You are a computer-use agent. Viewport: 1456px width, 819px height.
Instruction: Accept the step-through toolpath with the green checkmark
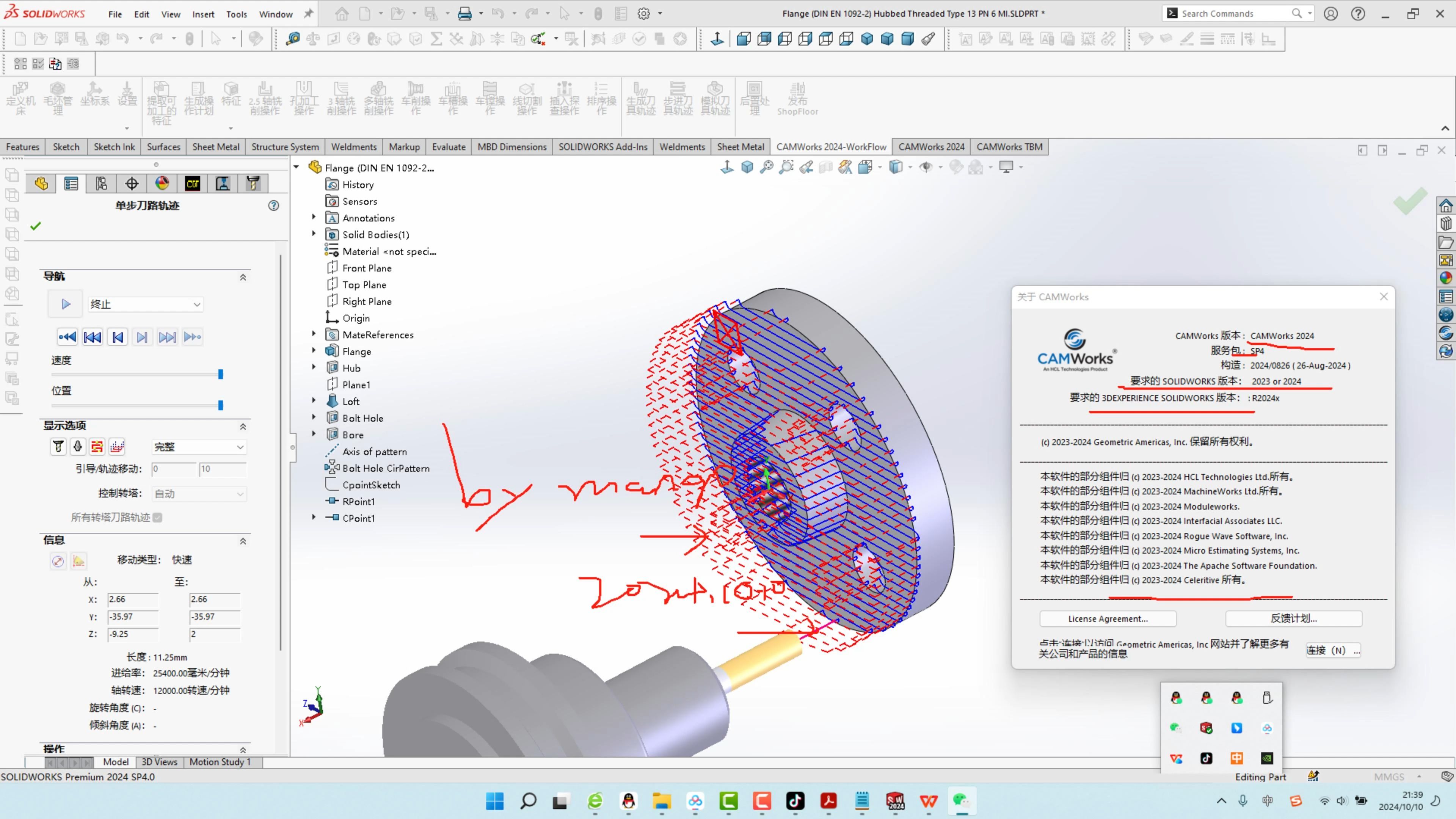pyautogui.click(x=36, y=226)
